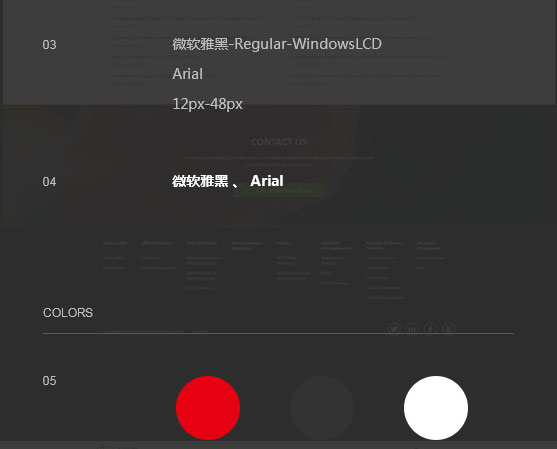Click the fourth social icon after Facebook
557x449 pixels.
point(449,329)
